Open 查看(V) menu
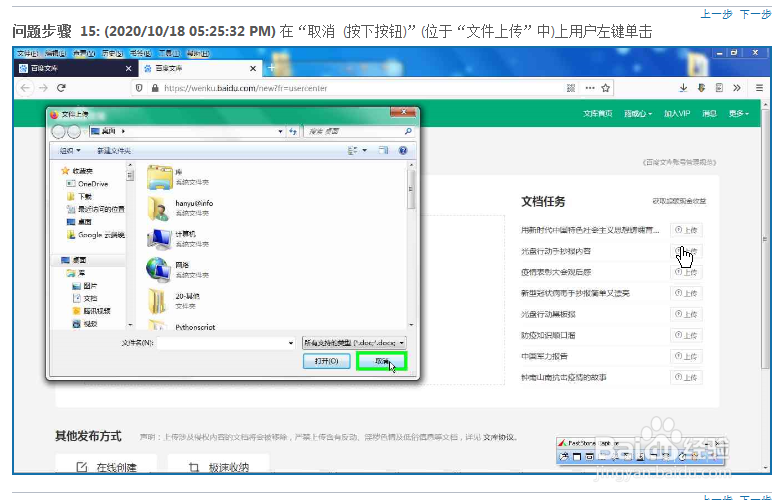The width and height of the screenshot is (775, 500). coord(84,53)
